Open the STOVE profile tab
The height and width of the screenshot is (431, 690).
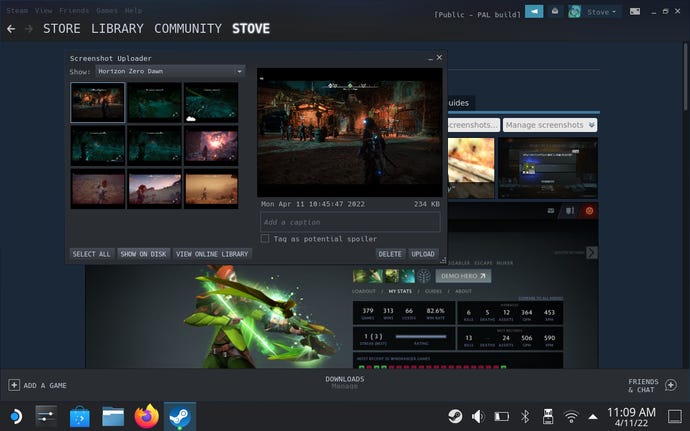[x=251, y=29]
